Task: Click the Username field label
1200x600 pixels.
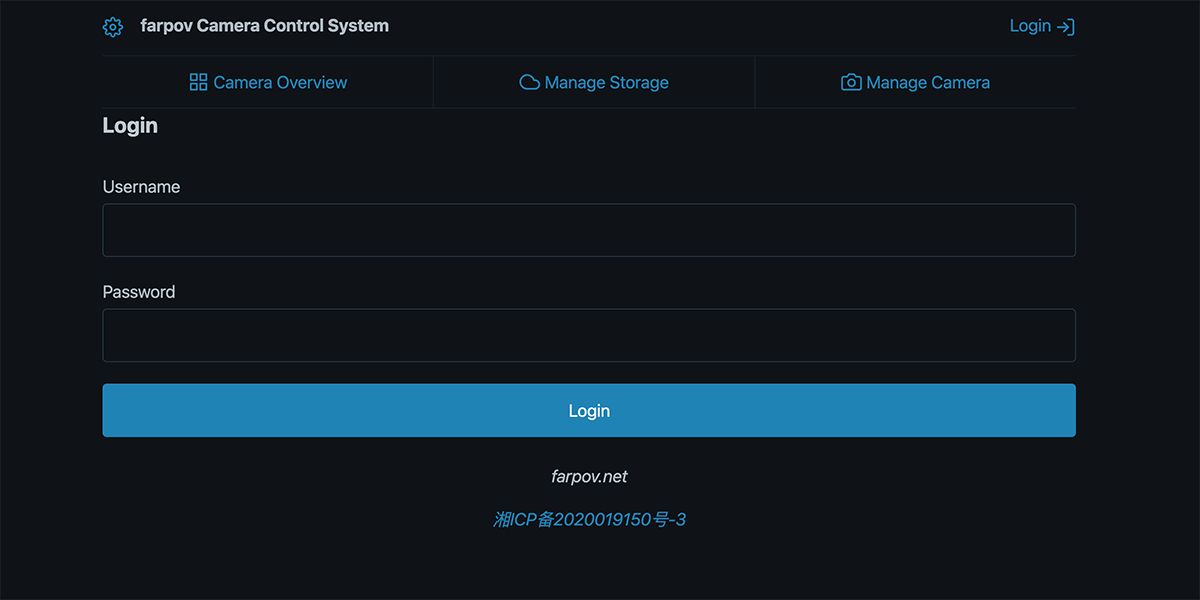Action: coord(141,187)
